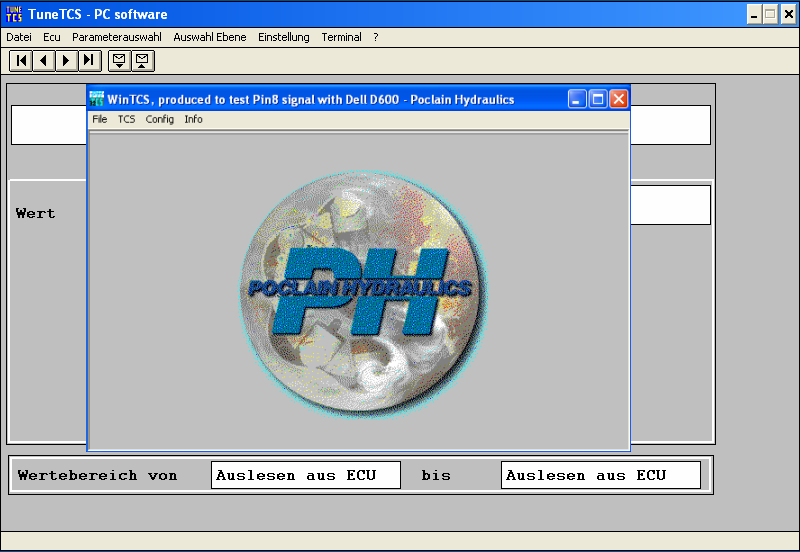The height and width of the screenshot is (552, 800).
Task: Open Info menu in WinTCS window
Action: (193, 119)
